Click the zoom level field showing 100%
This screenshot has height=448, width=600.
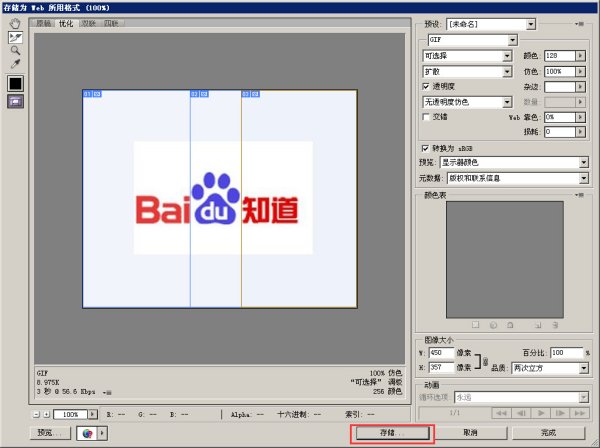pyautogui.click(x=71, y=414)
